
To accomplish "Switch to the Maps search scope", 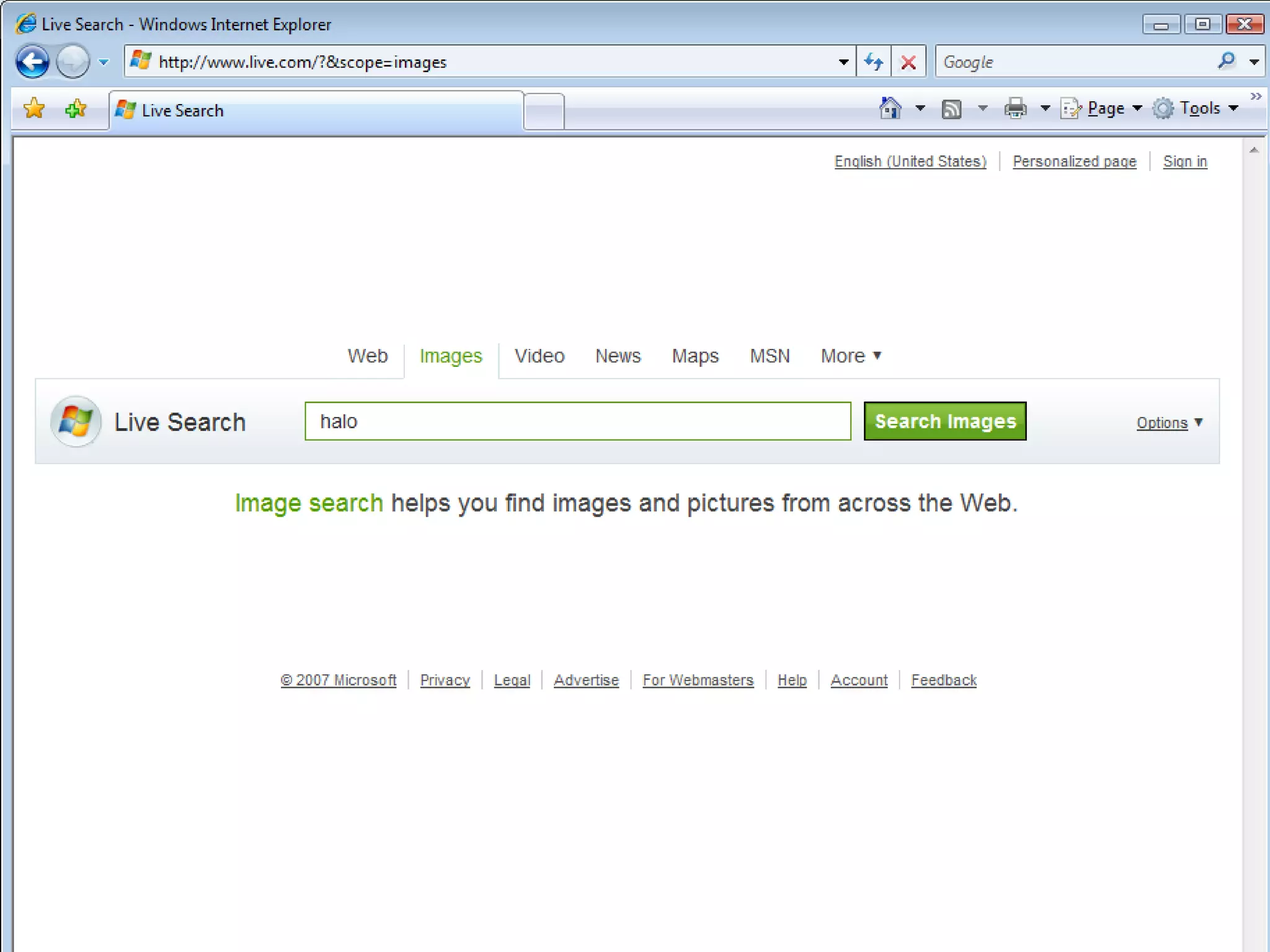I will click(695, 356).
